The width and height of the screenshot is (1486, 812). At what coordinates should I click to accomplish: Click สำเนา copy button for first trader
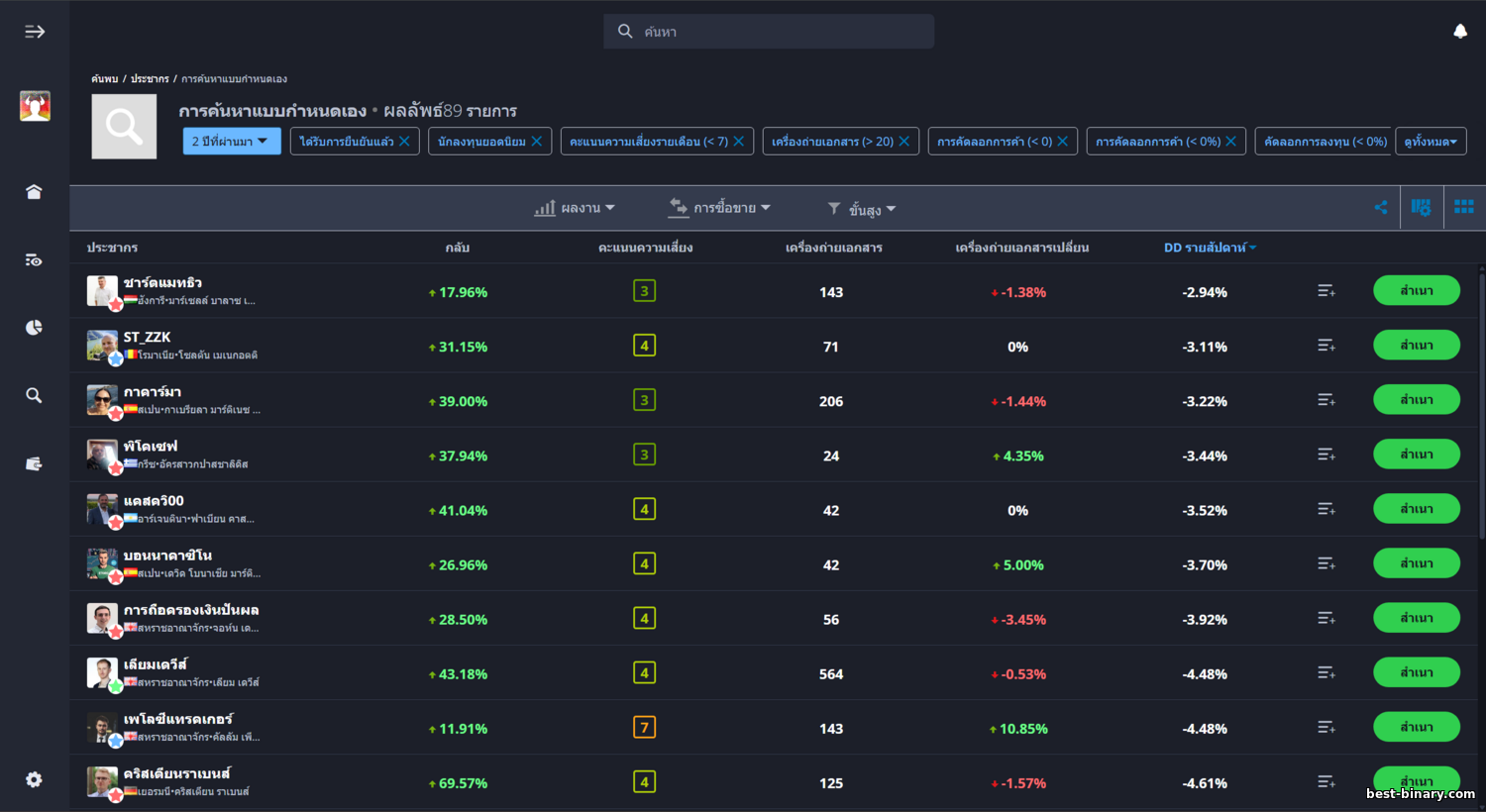pos(1416,291)
